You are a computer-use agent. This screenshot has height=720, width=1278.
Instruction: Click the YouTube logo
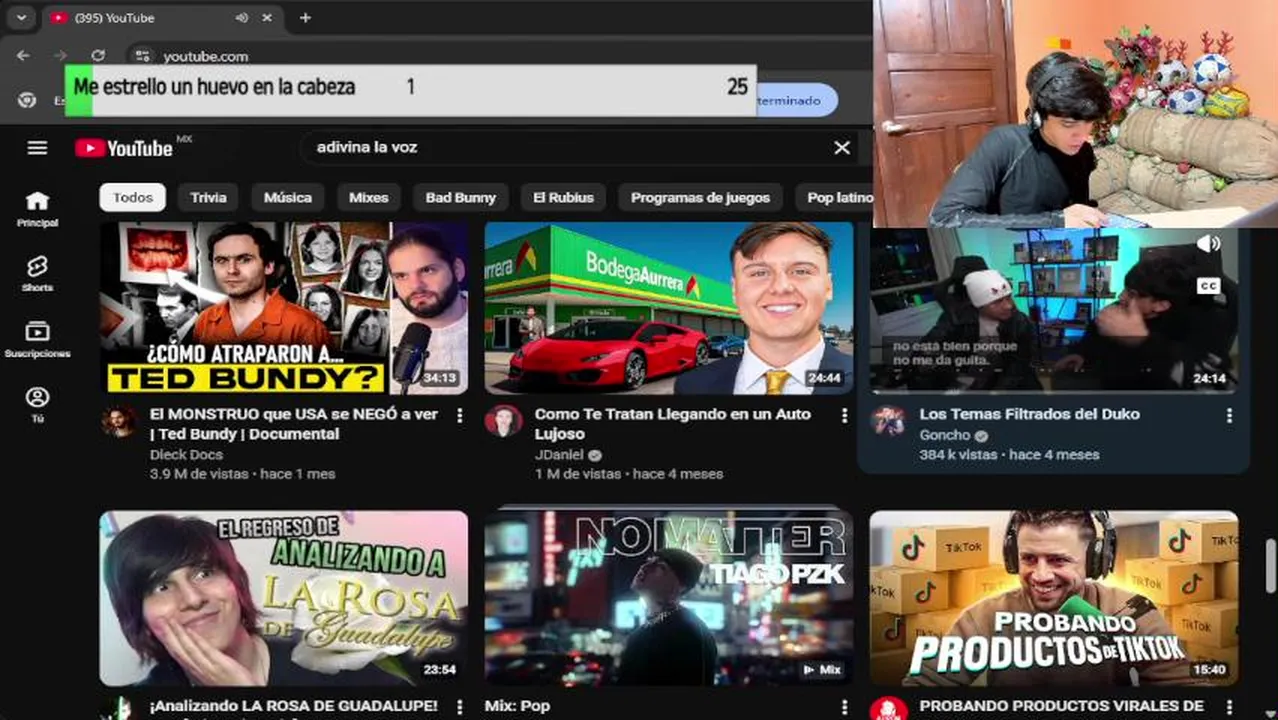[124, 148]
